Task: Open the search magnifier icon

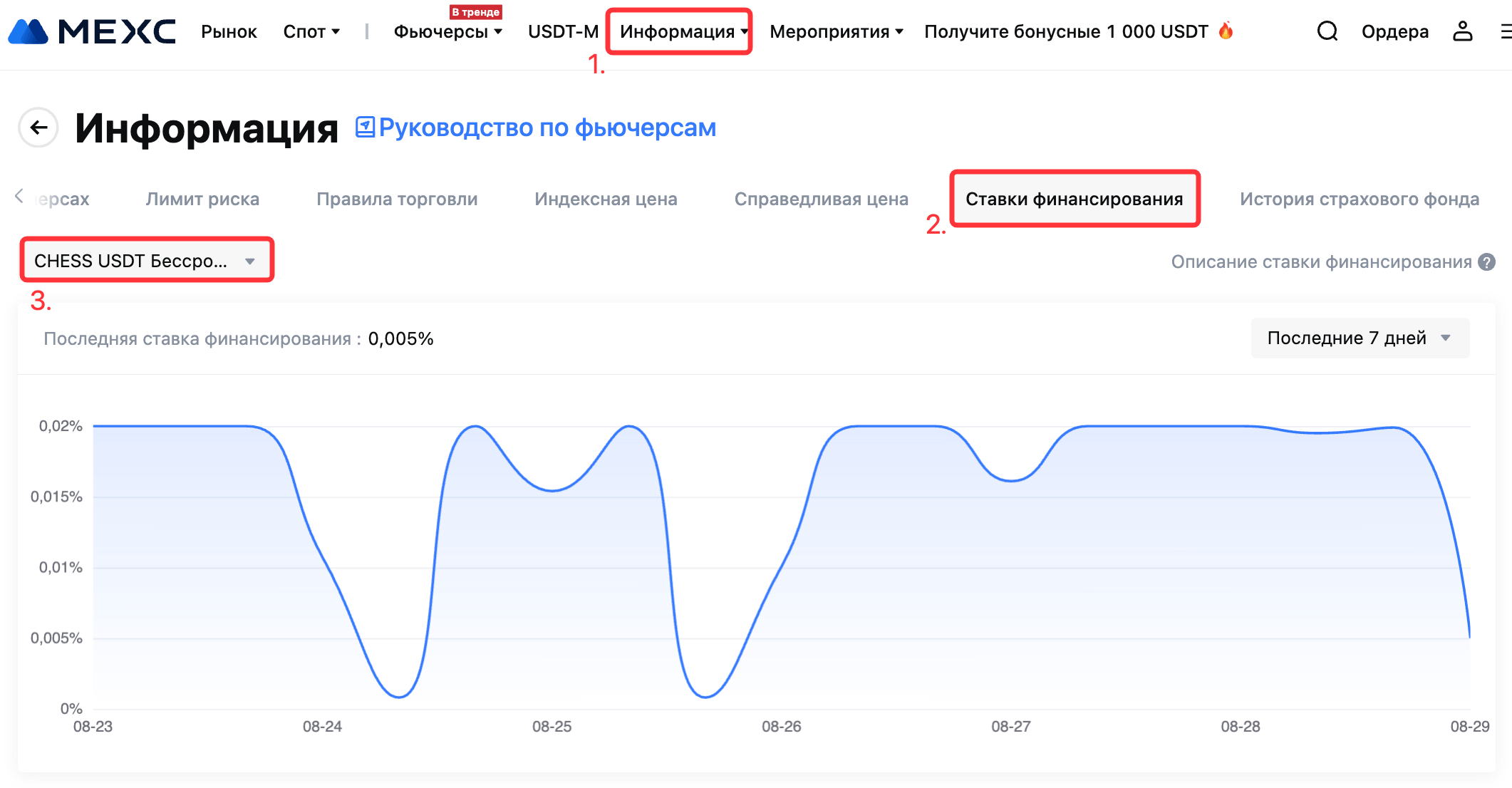Action: (x=1327, y=31)
